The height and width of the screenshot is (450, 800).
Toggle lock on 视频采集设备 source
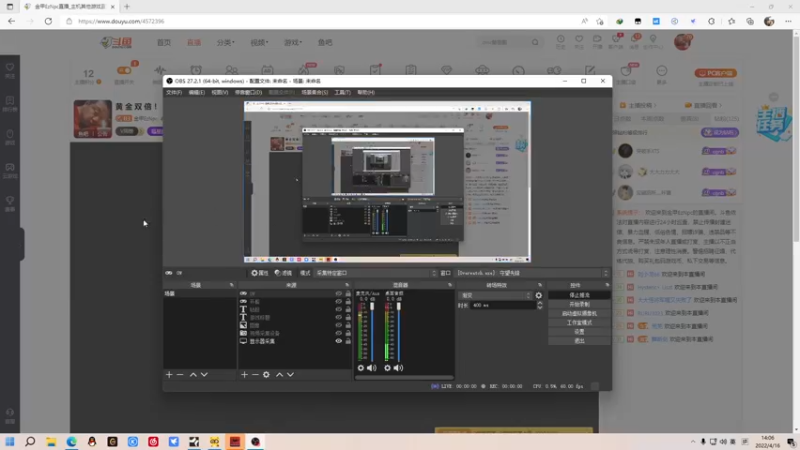[348, 333]
